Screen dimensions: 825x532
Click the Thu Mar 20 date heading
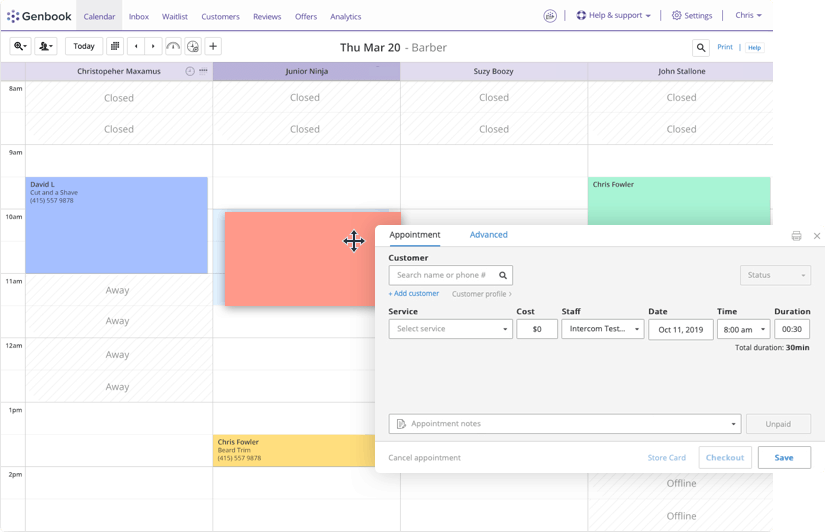click(x=370, y=47)
